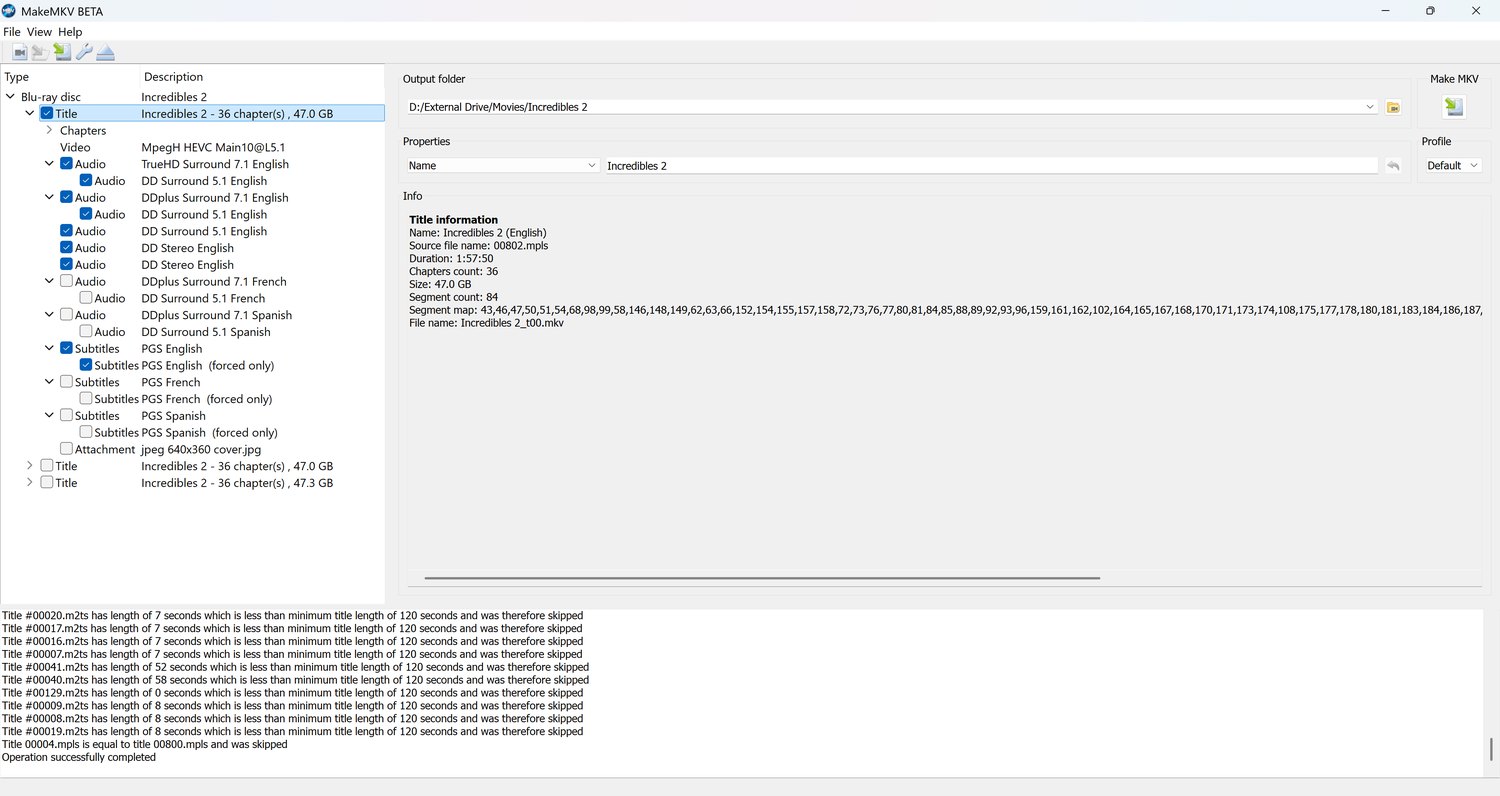Open the Properties Name dropdown
The width and height of the screenshot is (1500, 796).
point(503,166)
